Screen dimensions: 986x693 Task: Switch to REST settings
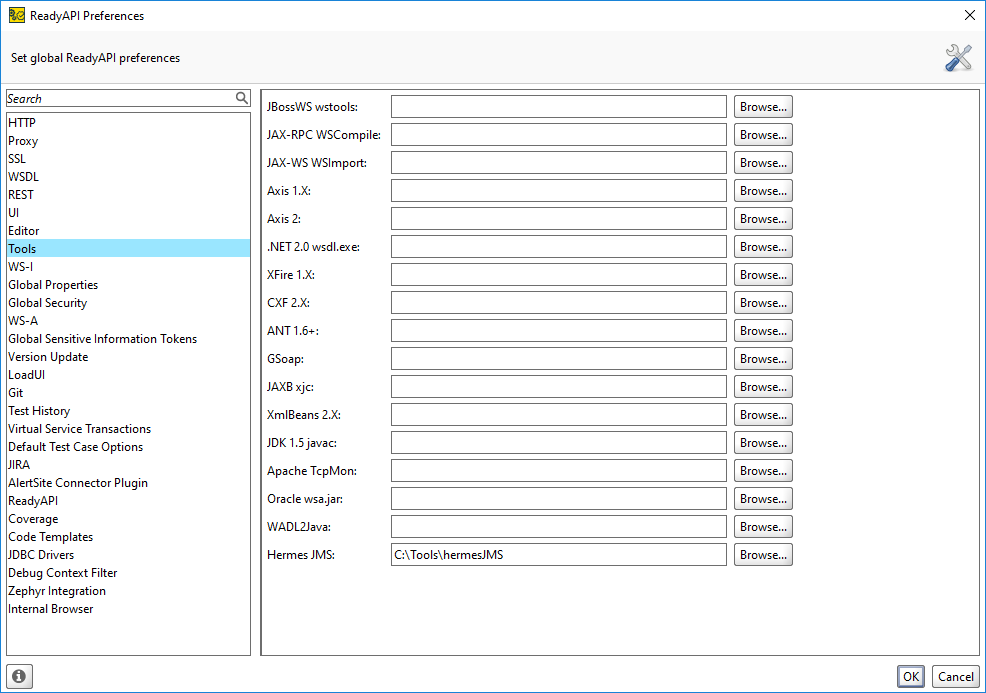point(128,195)
